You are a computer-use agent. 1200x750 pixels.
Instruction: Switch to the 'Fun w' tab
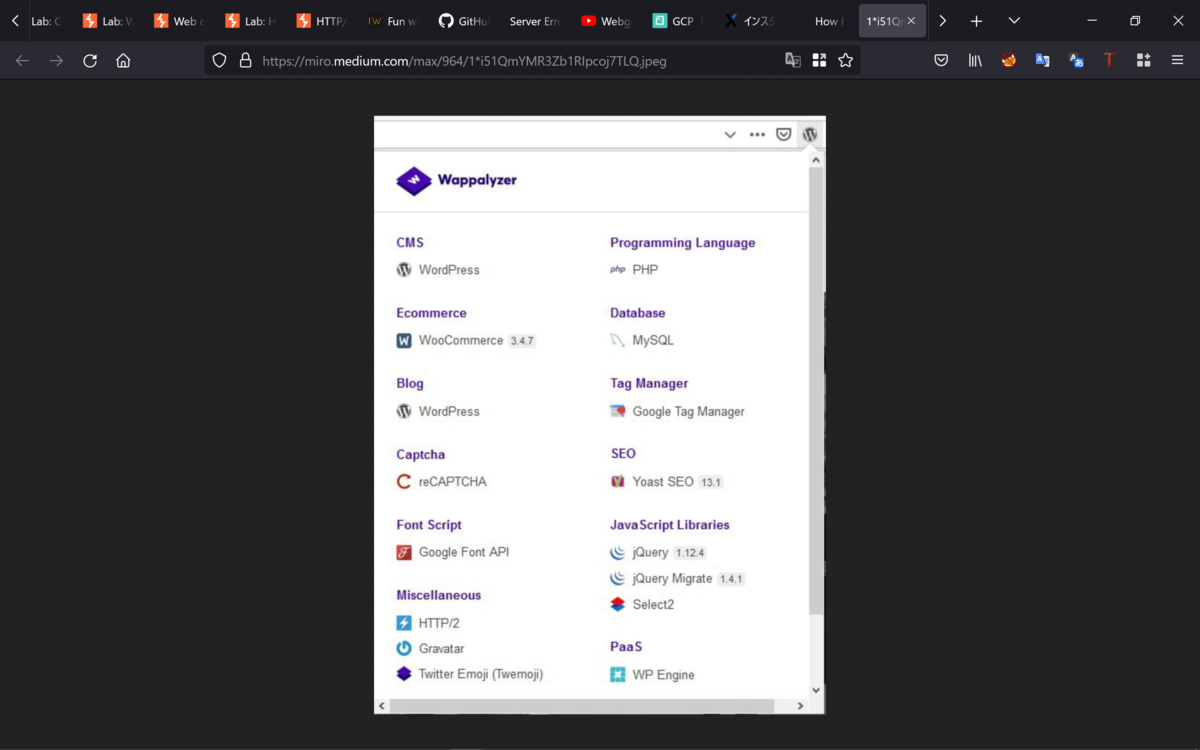coord(393,21)
